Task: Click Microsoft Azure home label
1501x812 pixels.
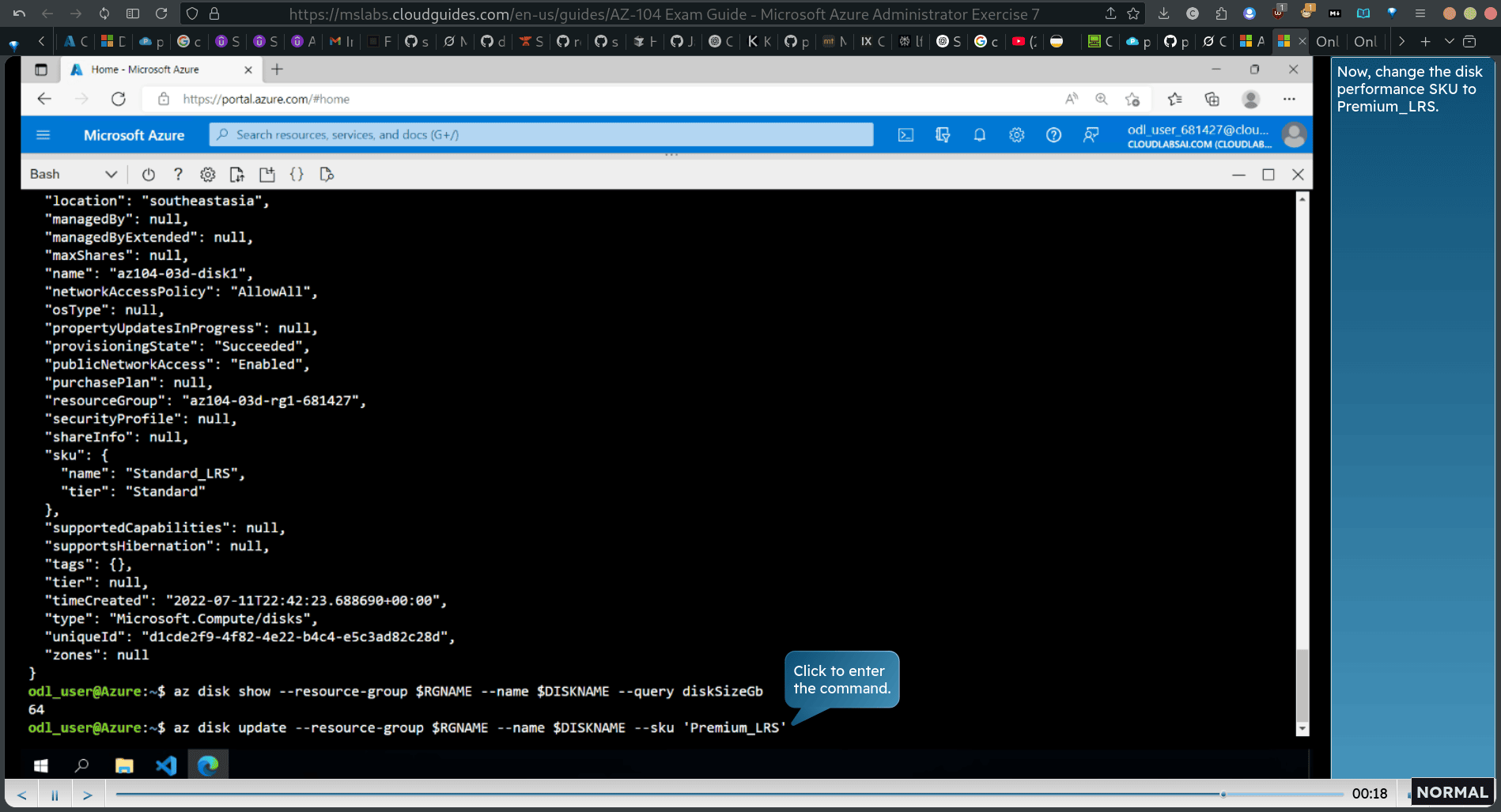Action: click(134, 135)
